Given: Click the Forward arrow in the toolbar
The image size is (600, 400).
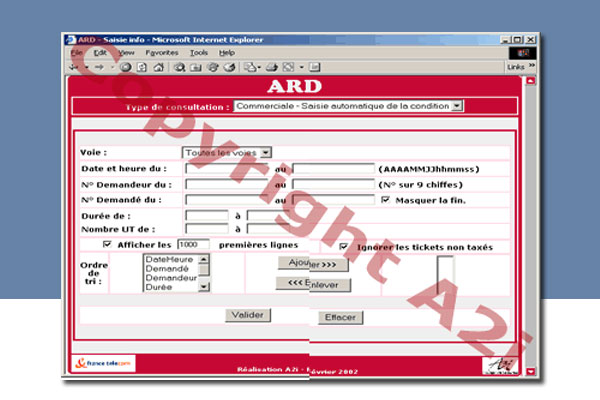Looking at the screenshot, I should click(x=99, y=67).
